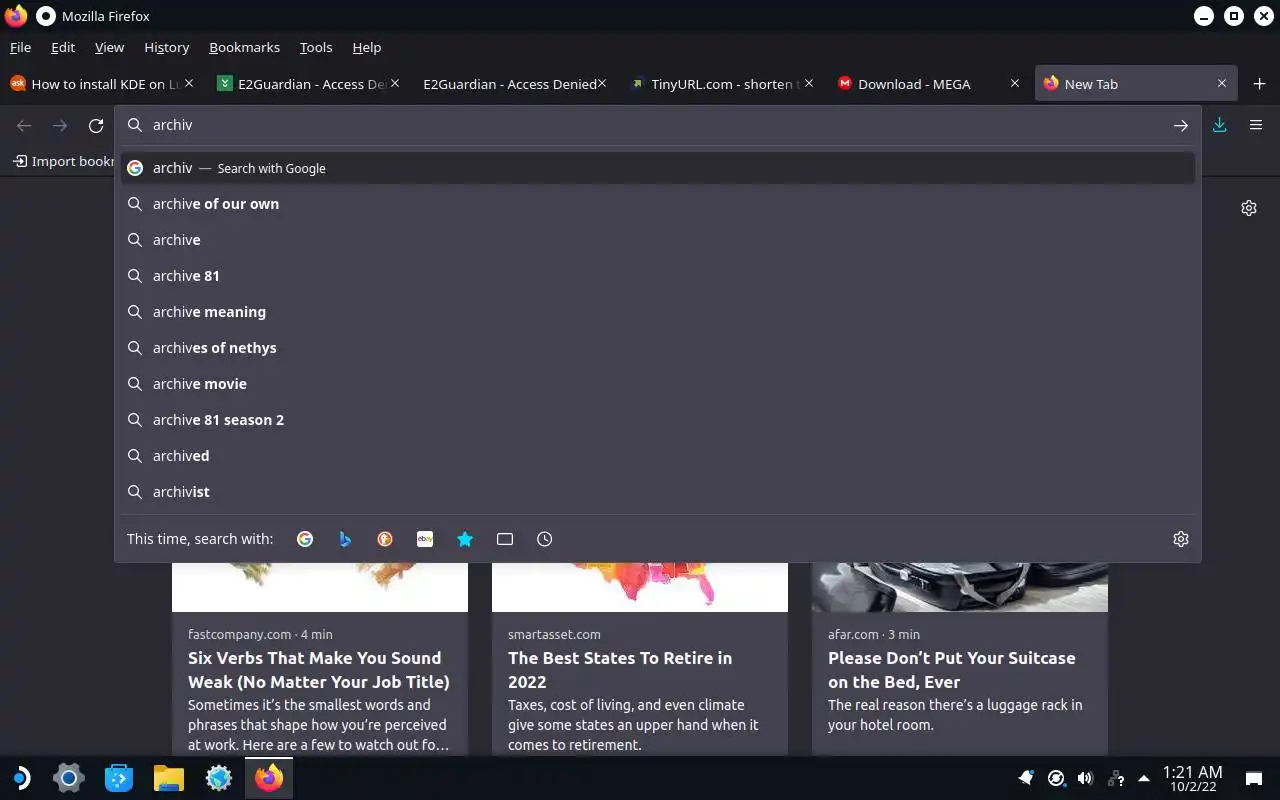Open network status in the system tray
The image size is (1280, 800).
[x=1116, y=778]
